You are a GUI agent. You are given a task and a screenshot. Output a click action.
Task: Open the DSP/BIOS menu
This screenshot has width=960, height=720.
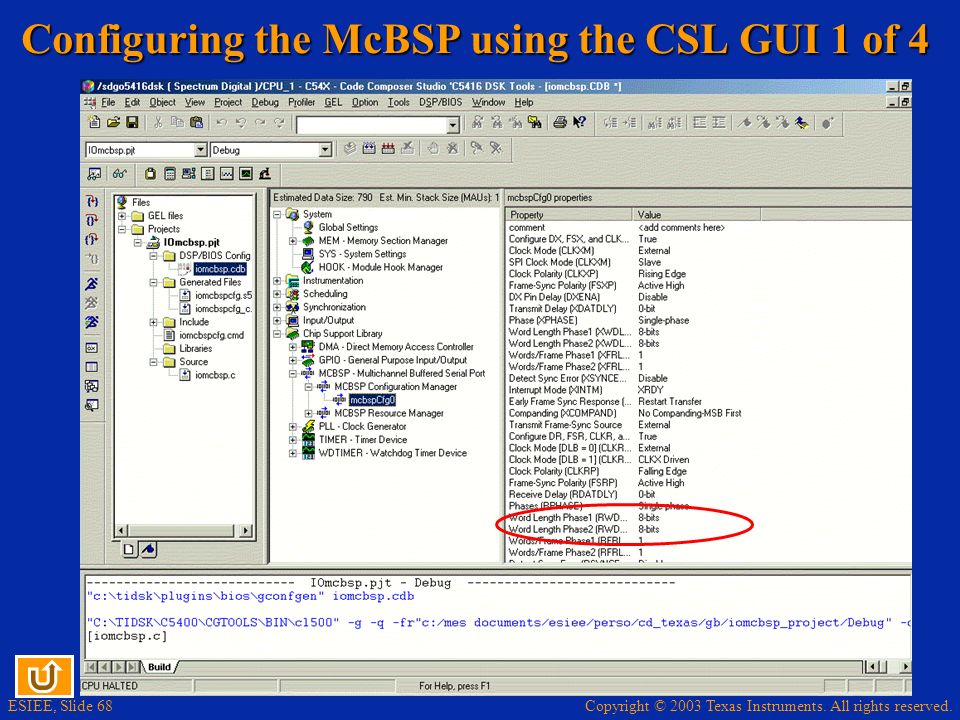[440, 102]
